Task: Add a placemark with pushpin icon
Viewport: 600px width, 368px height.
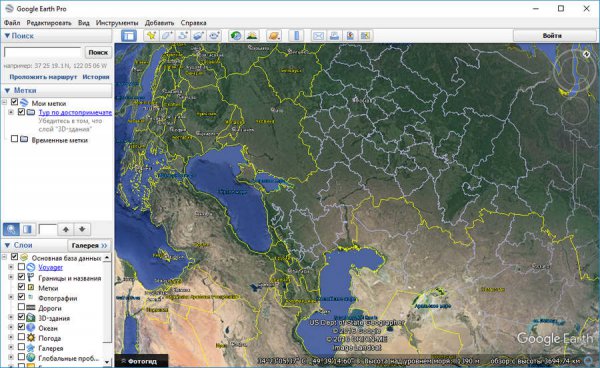Action: [x=151, y=36]
